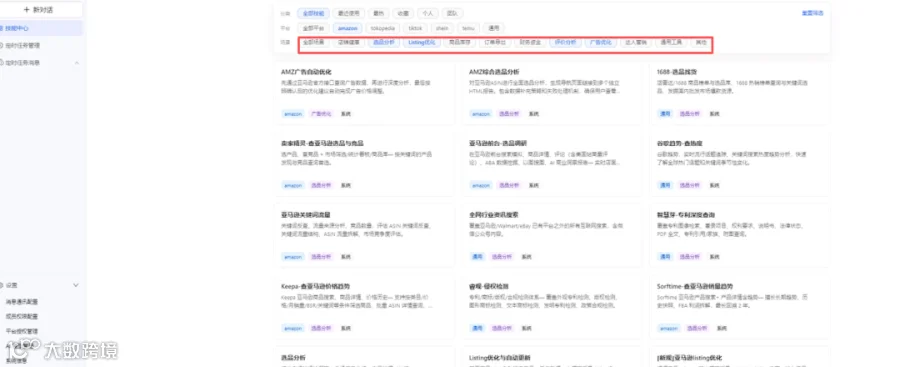This screenshot has width=900, height=367.
Task: Open the 亚马逊关键词流量 skill card
Action: point(364,235)
